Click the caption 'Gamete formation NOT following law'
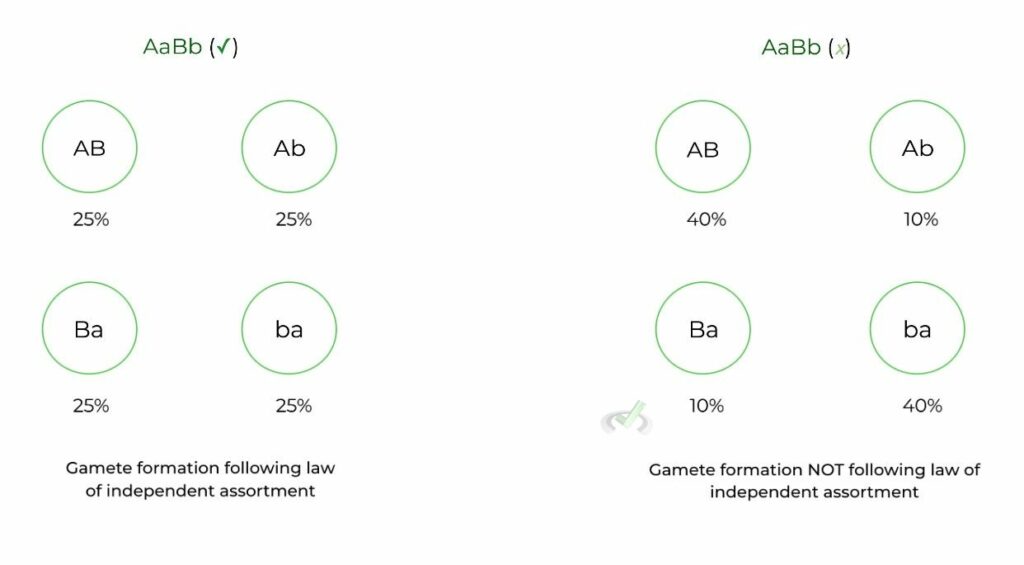Viewport: 1024px width, 565px height. (814, 469)
